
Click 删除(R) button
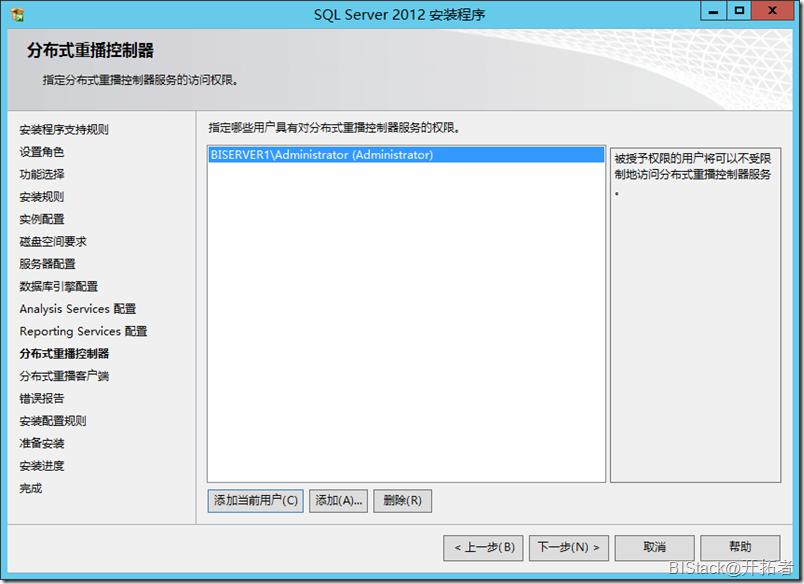click(x=403, y=500)
